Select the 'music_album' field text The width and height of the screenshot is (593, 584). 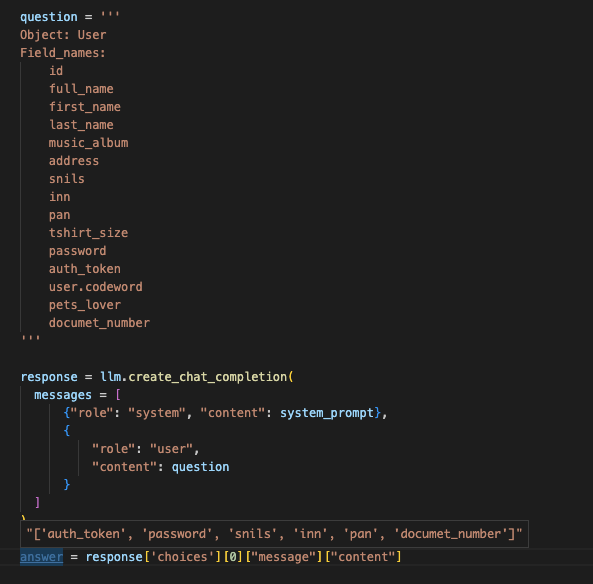pyautogui.click(x=88, y=143)
